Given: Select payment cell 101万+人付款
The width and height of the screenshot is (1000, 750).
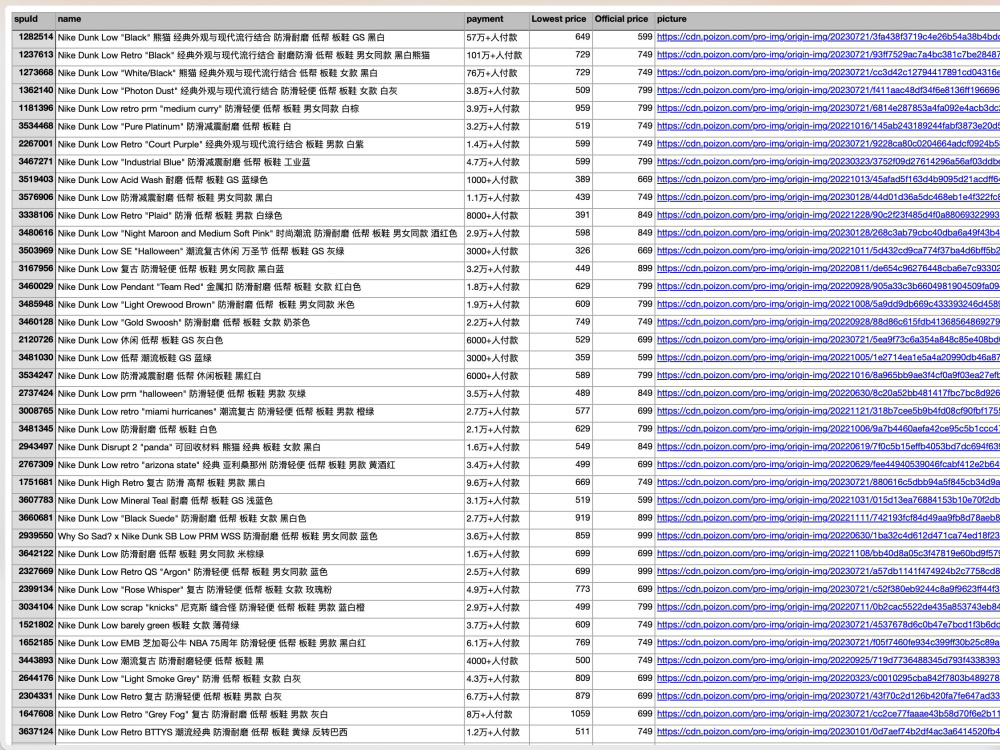Looking at the screenshot, I should coord(497,55).
